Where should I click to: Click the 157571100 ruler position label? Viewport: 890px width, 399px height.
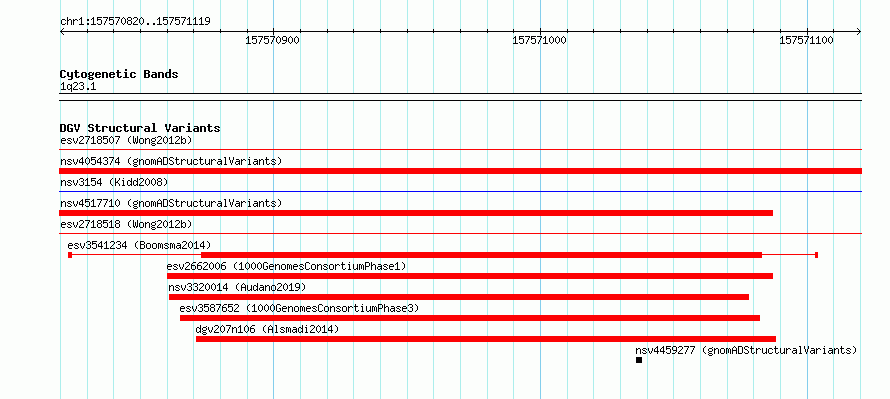click(x=807, y=40)
